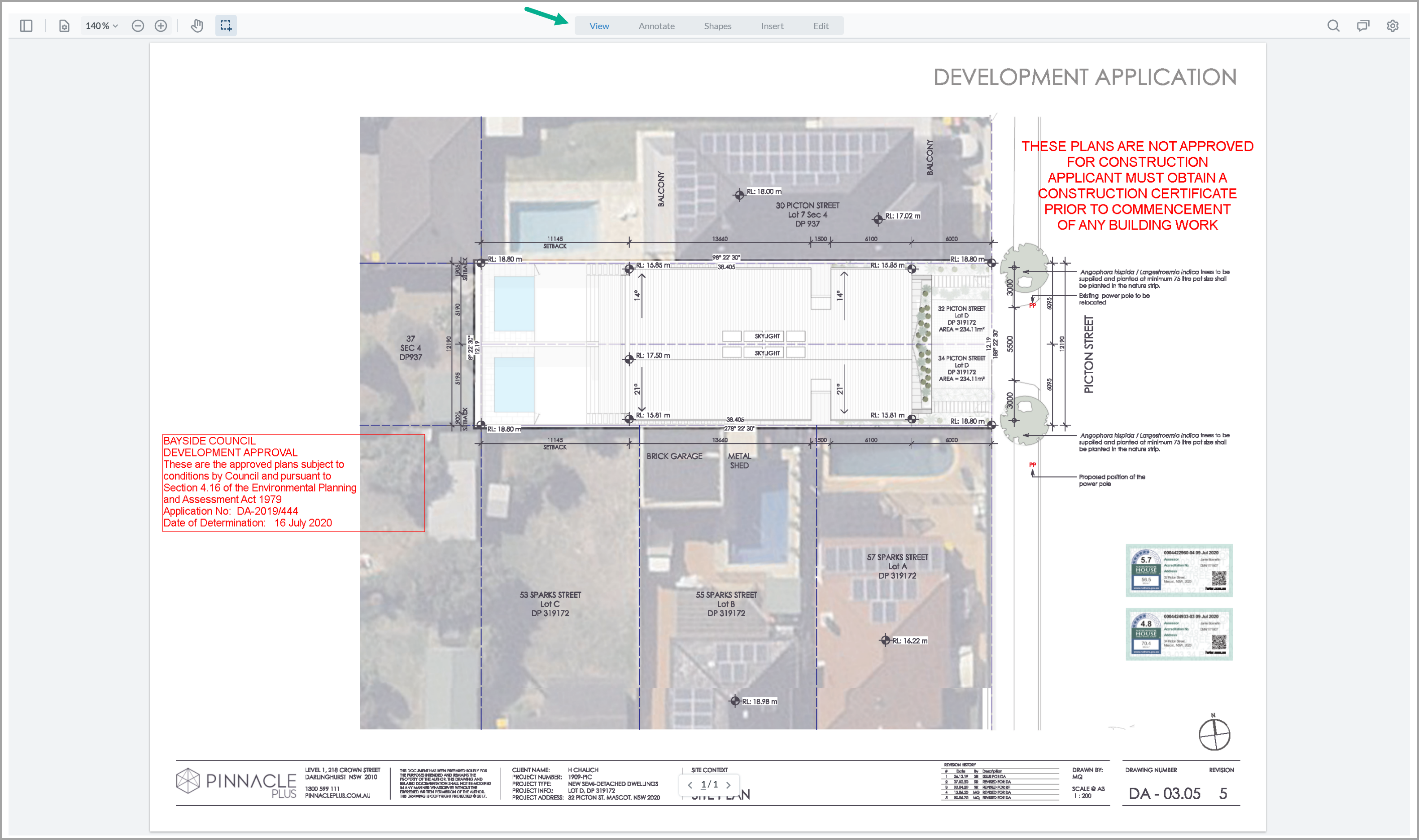Select the marquee zoom tool
This screenshot has height=840, width=1419.
(x=225, y=26)
